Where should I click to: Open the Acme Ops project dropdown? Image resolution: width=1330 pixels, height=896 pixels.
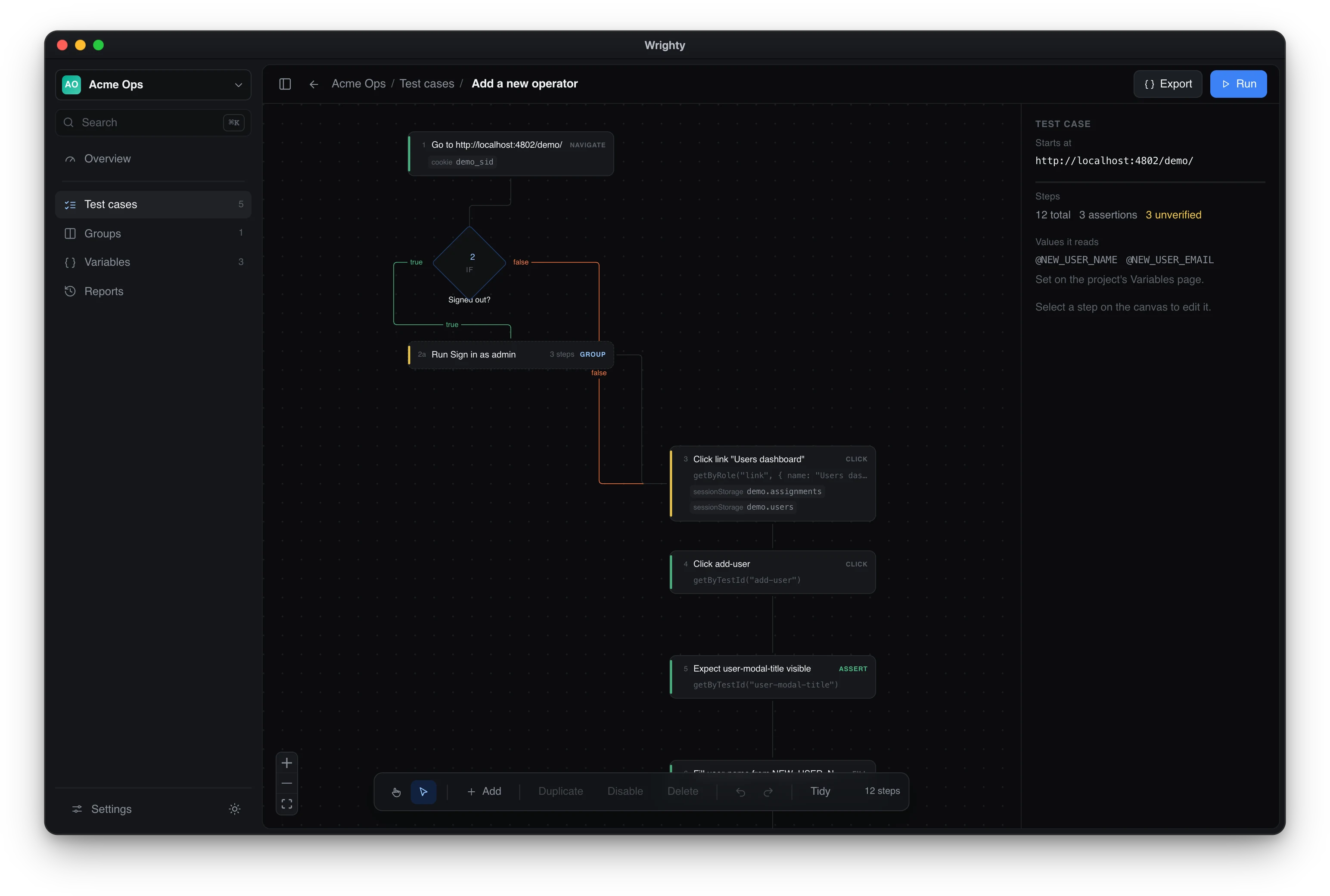tap(153, 84)
